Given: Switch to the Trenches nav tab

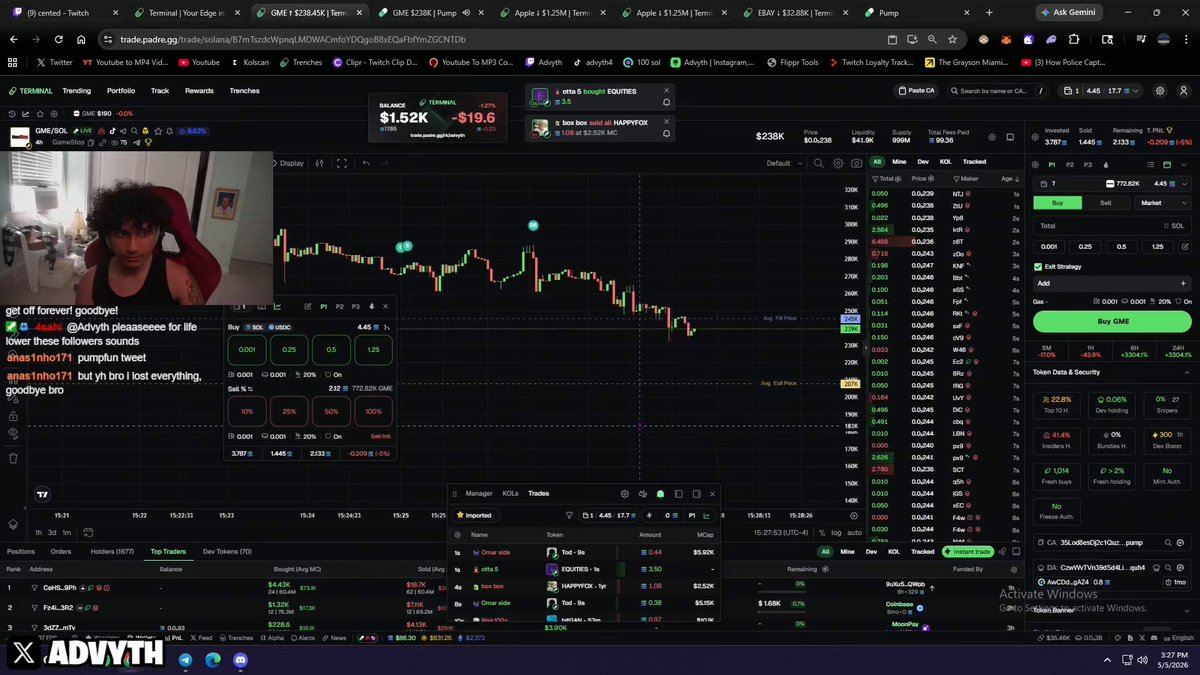Looking at the screenshot, I should tap(245, 91).
